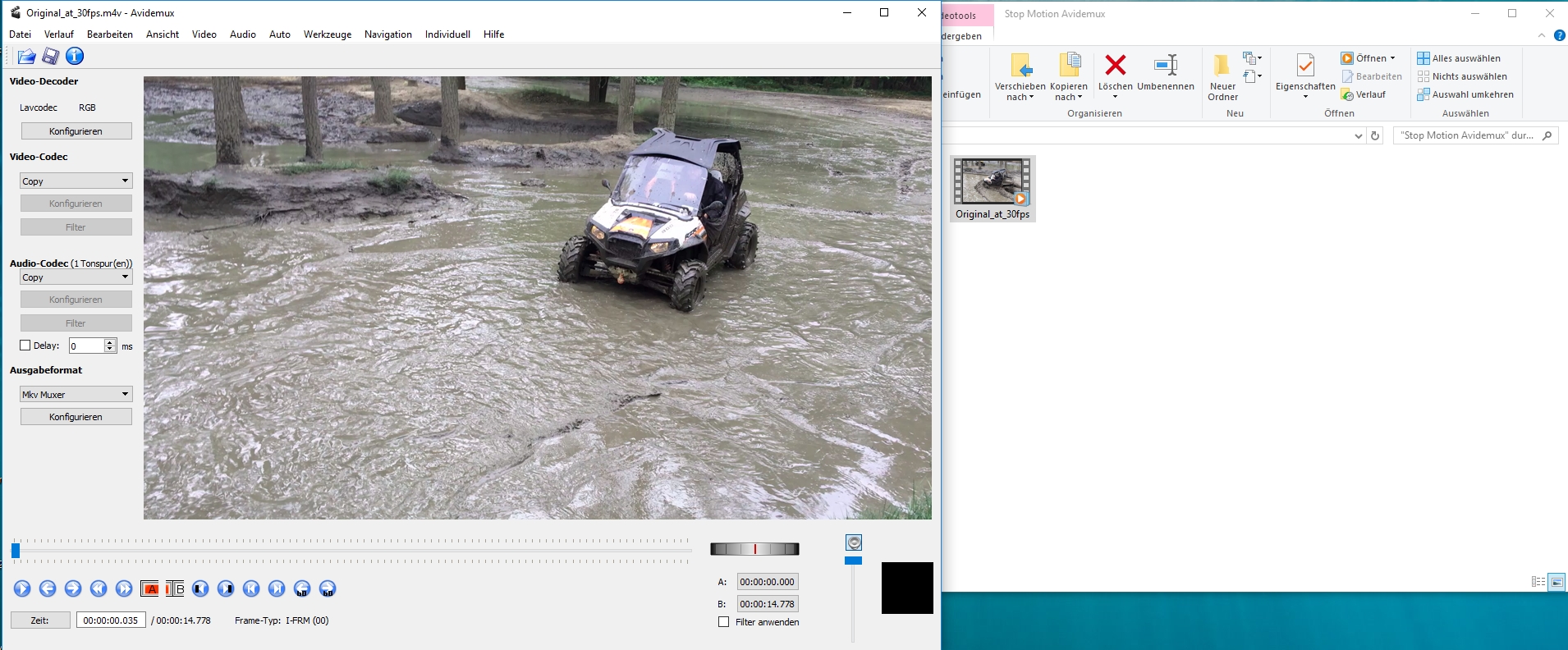
Task: Click Konfigurieren under Video-Decoder
Action: [76, 131]
